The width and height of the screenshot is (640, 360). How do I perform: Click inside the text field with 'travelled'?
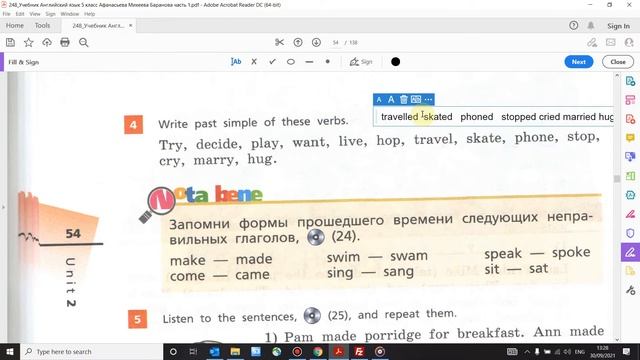pos(493,117)
